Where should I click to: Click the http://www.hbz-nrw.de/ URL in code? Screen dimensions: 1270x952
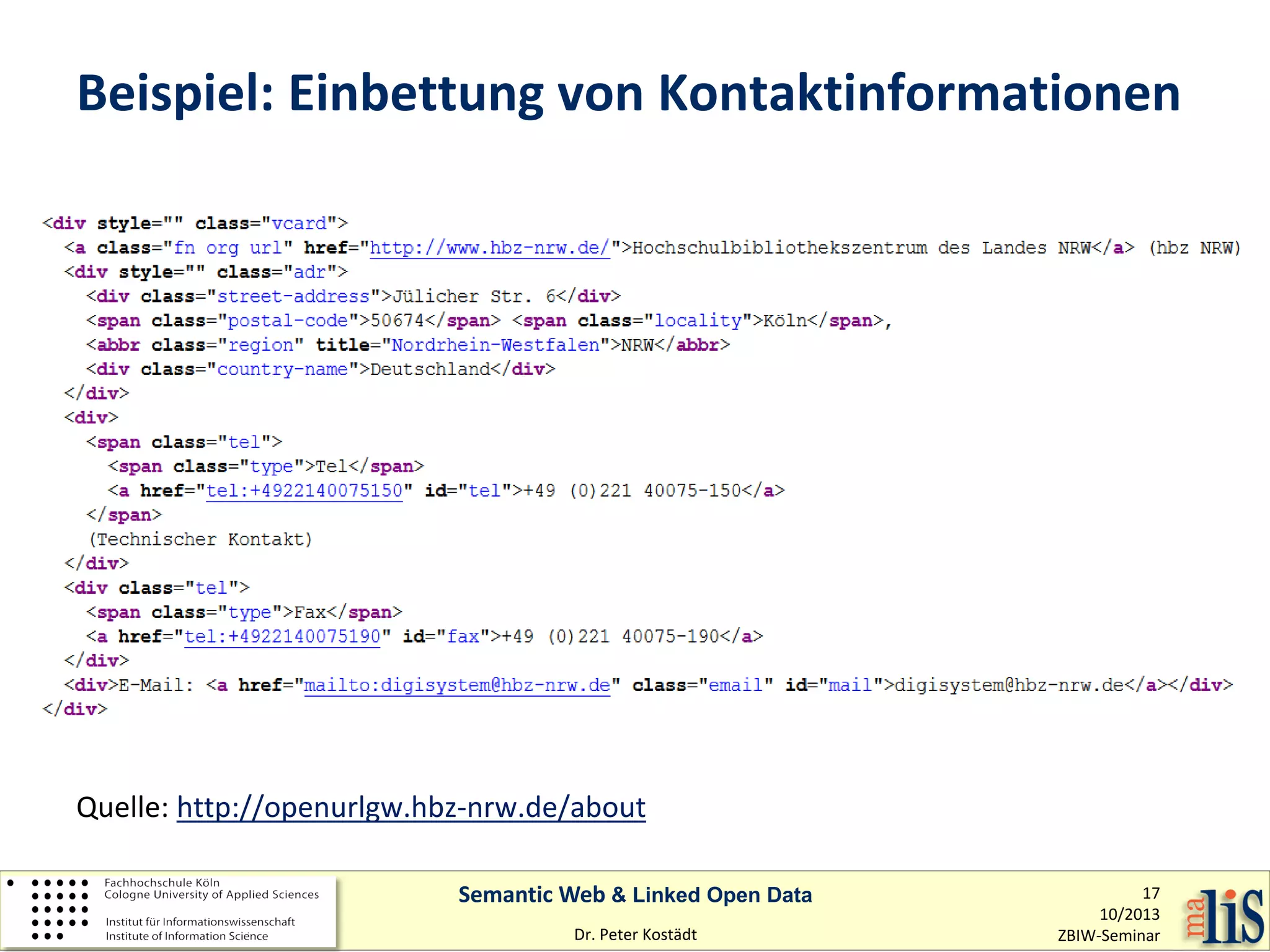point(490,248)
